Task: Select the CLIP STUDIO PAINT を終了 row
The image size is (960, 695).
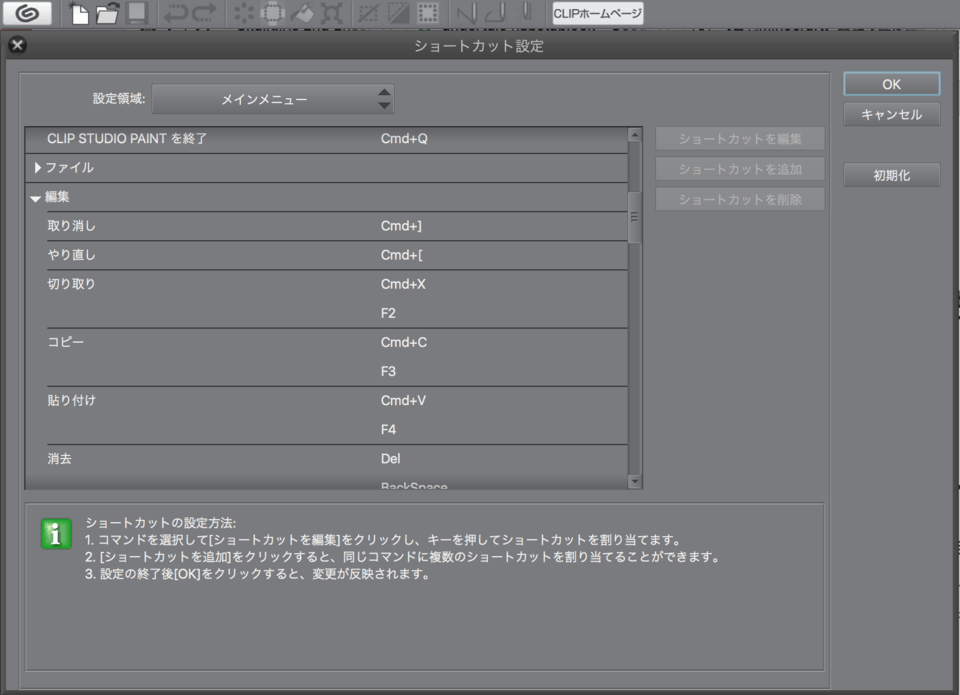Action: (326, 139)
